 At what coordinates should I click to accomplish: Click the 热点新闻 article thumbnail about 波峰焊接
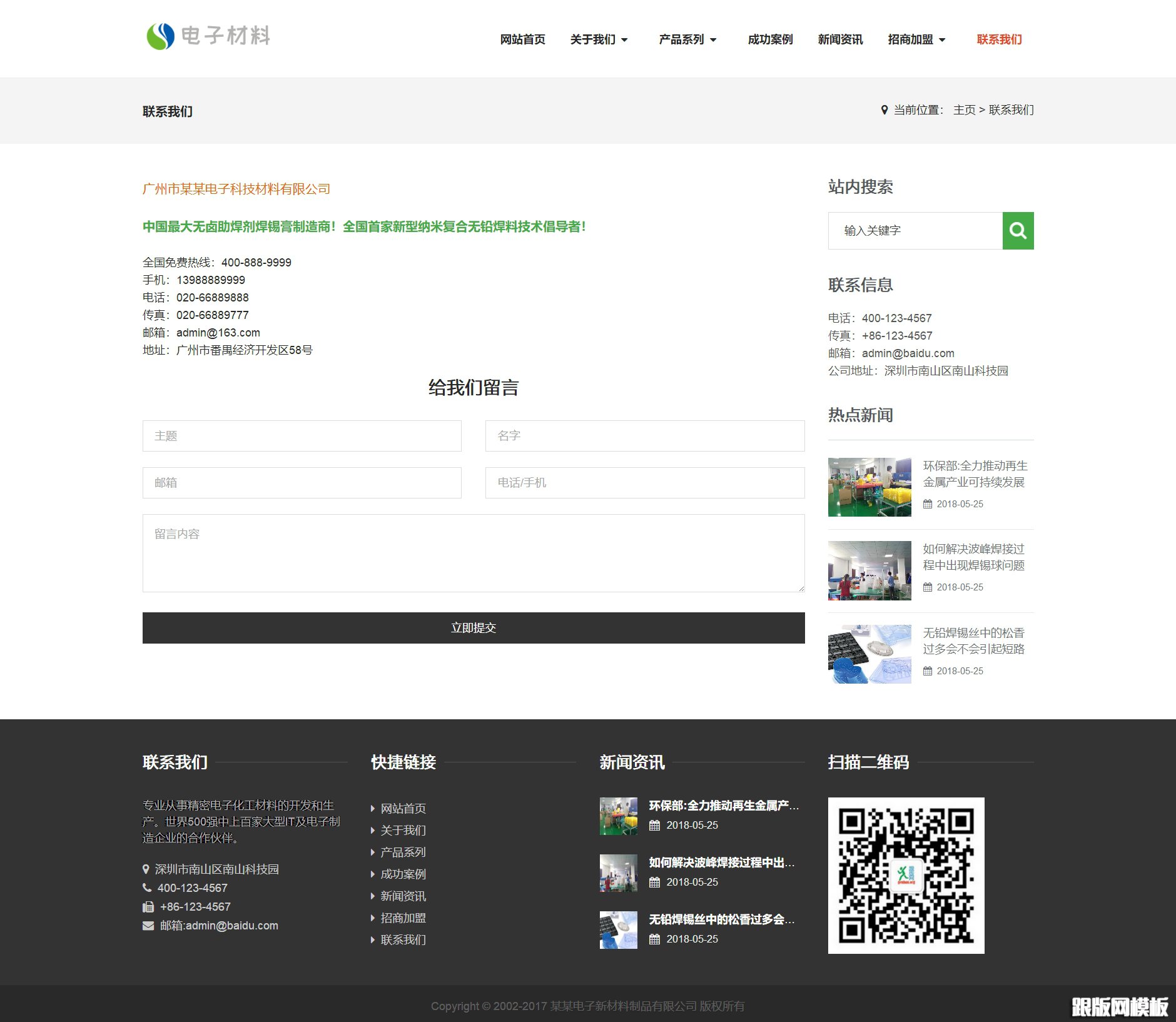[x=869, y=570]
